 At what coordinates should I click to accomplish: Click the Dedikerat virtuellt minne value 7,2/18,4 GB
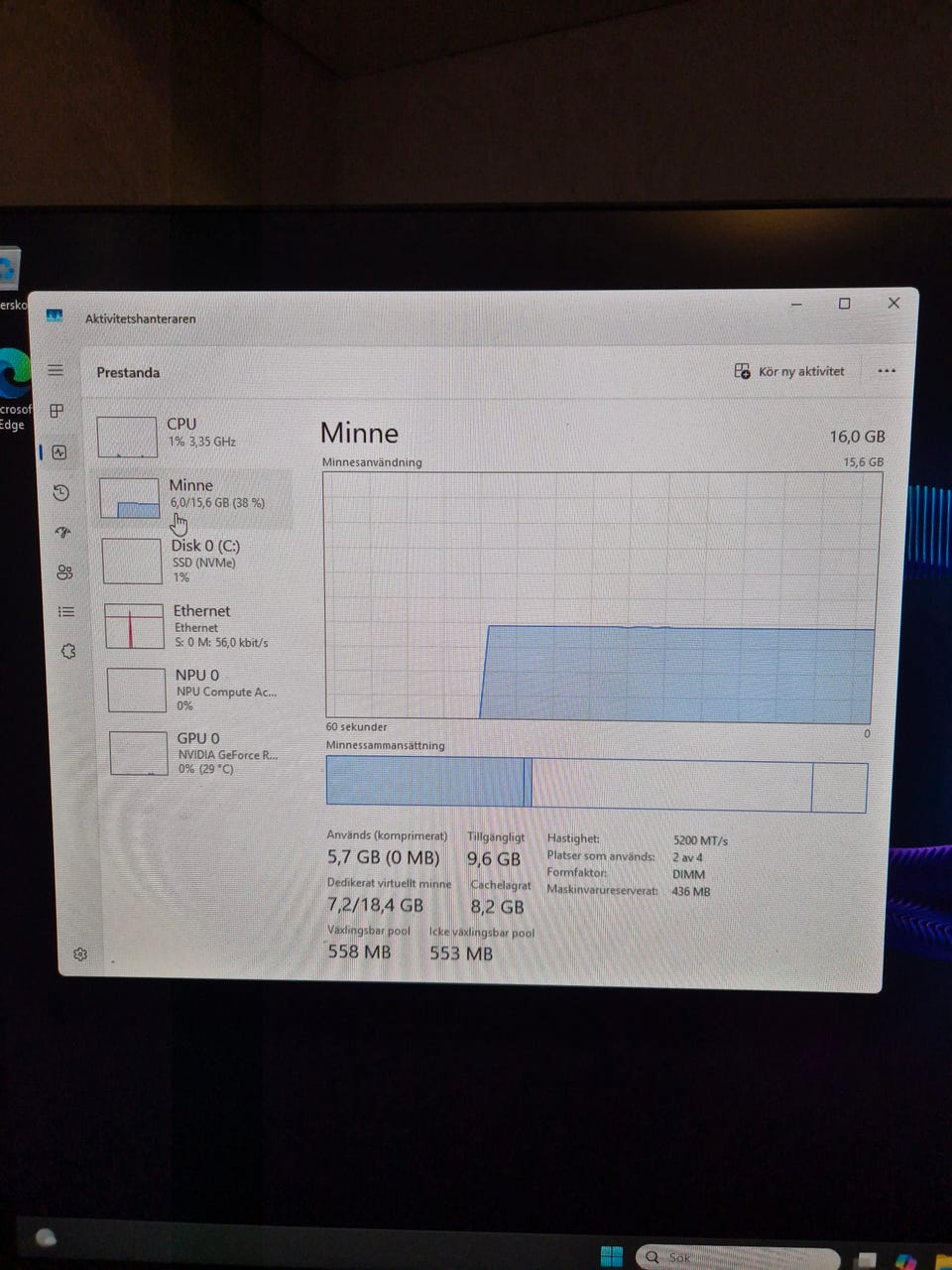click(375, 905)
